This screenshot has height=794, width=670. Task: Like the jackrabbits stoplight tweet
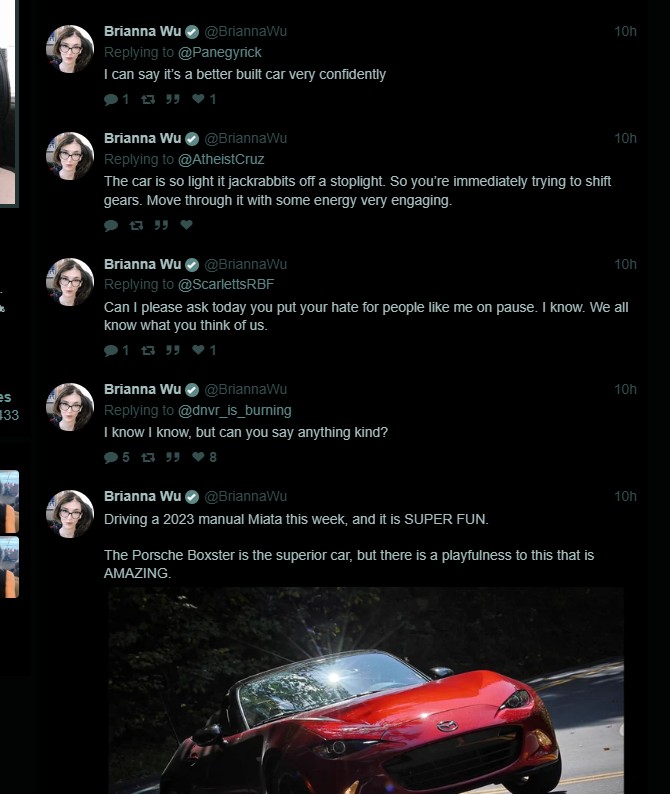186,224
